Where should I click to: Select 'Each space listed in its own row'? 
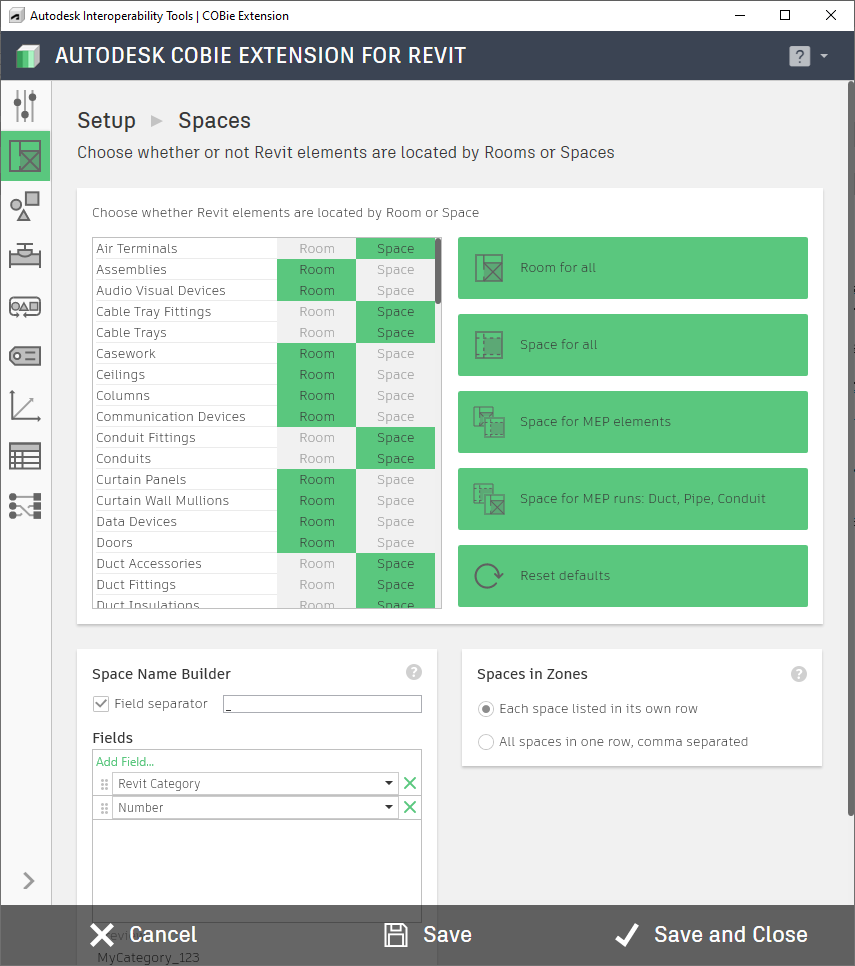click(x=486, y=709)
